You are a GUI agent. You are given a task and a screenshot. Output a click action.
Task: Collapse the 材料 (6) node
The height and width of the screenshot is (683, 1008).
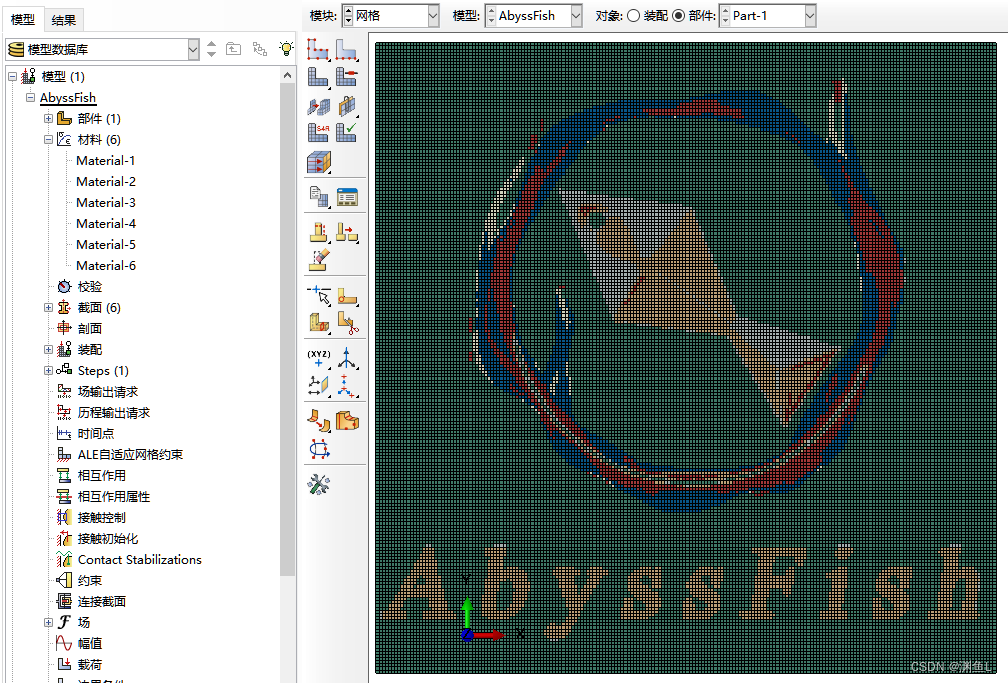tap(48, 140)
